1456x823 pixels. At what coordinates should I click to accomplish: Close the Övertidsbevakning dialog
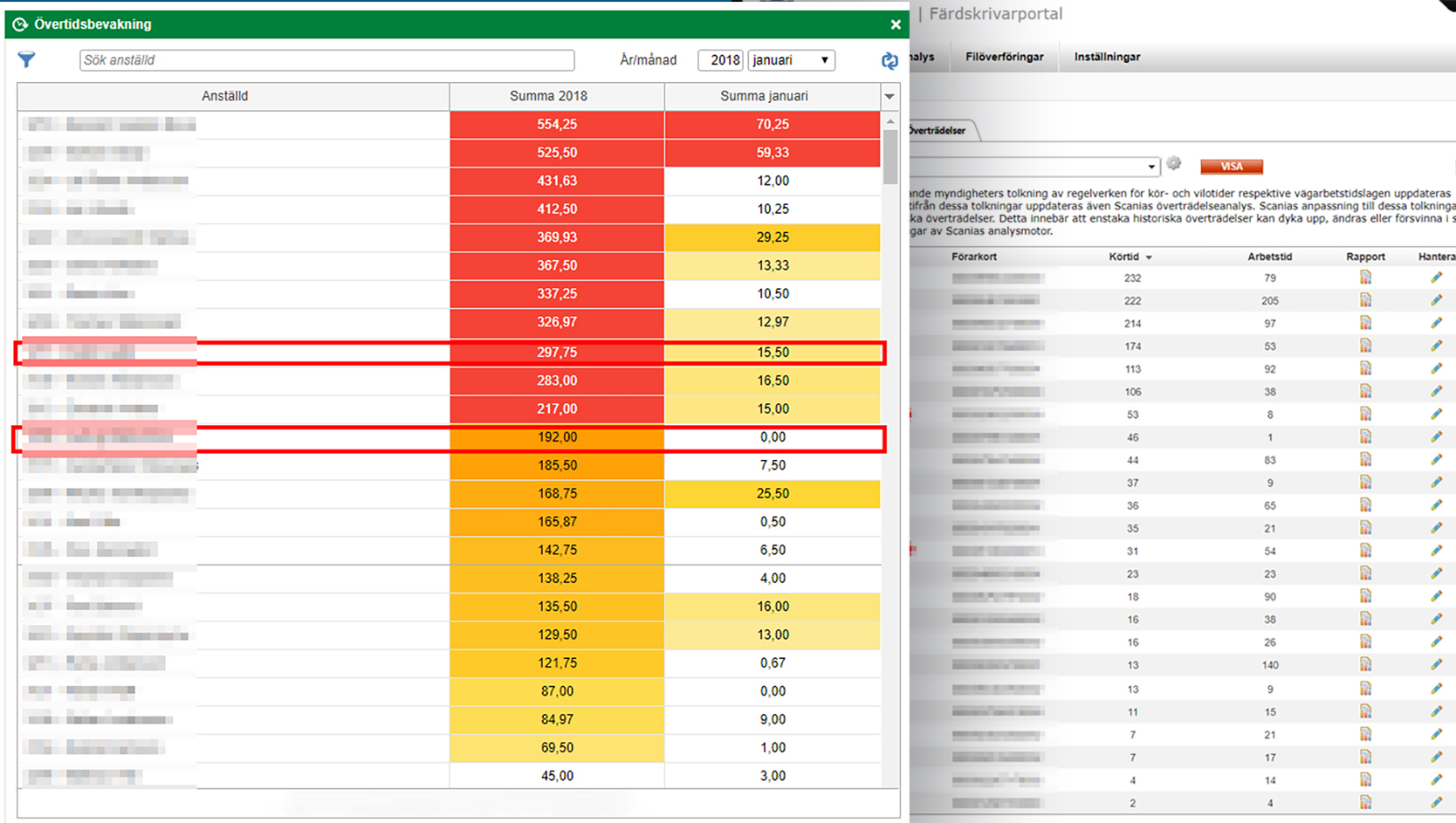895,24
